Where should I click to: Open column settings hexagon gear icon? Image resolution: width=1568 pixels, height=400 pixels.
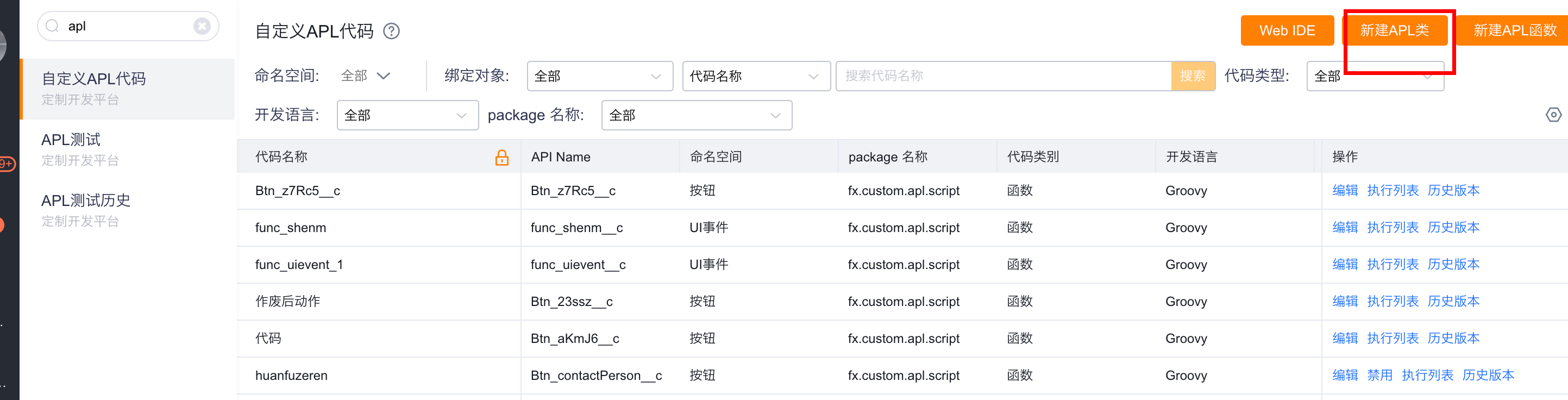click(1553, 115)
